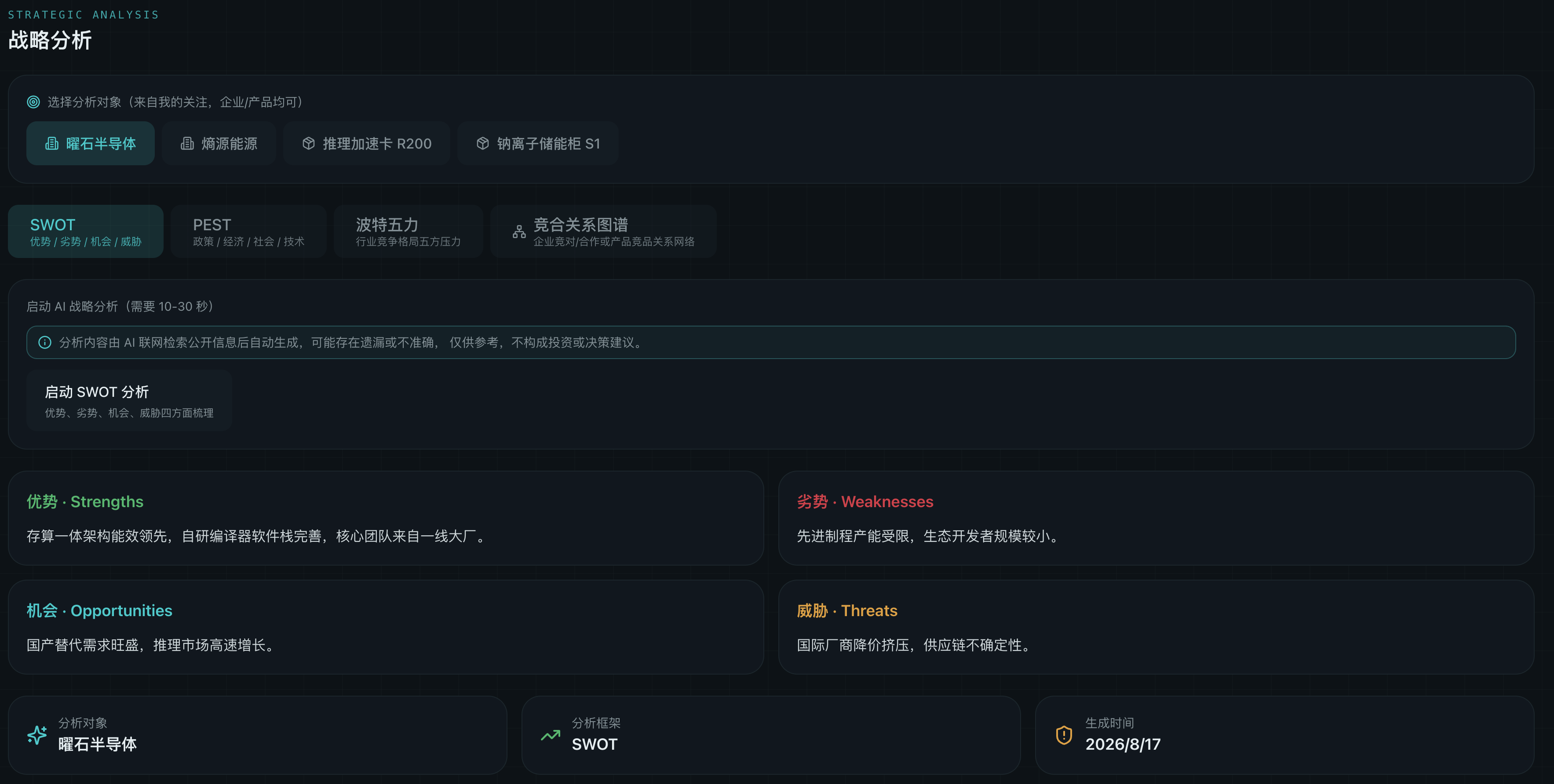
Task: Click the trend-up icon beside 分析框架
Action: pos(550,735)
